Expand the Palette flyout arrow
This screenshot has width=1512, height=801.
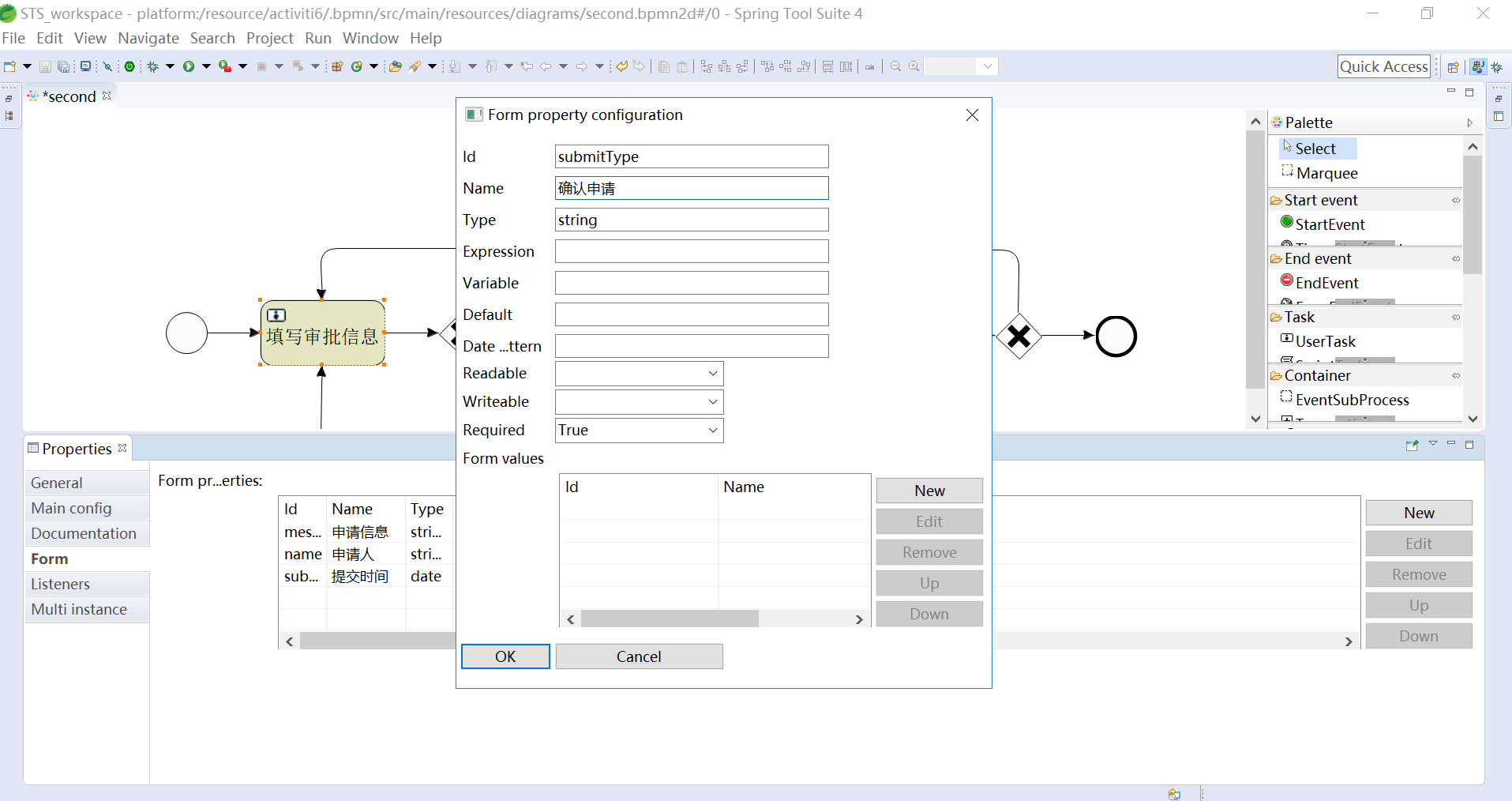pos(1470,122)
